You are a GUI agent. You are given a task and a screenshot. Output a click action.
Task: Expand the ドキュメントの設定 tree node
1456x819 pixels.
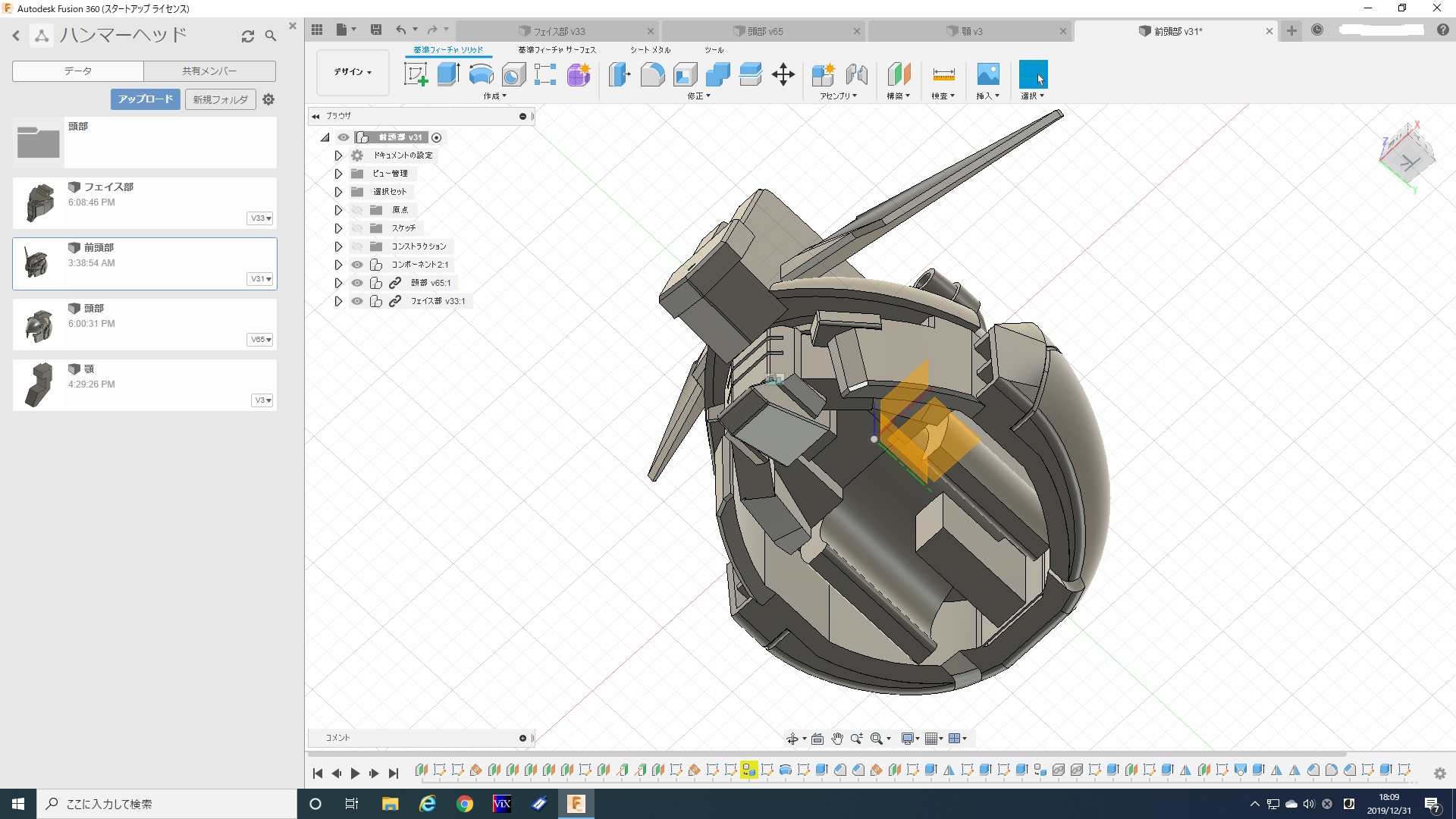coord(338,155)
